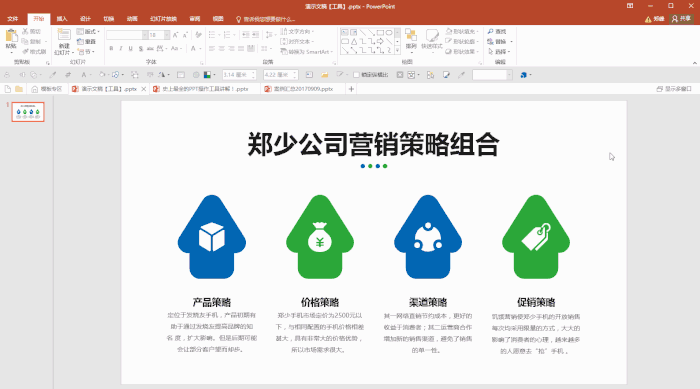Screen dimensions: 700x389
Task: Toggle the lock aspect ratio (锁定纵横比) checkbox
Action: pos(356,75)
